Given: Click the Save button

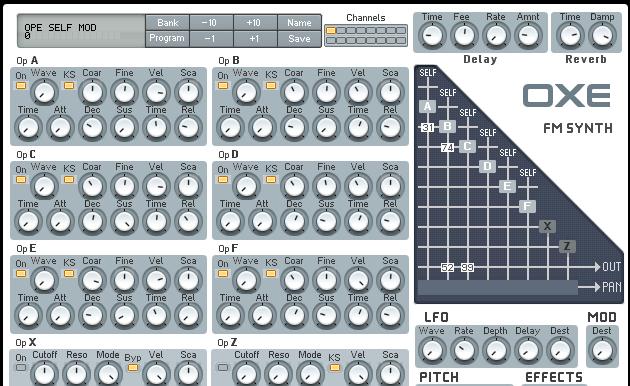Looking at the screenshot, I should (299, 39).
